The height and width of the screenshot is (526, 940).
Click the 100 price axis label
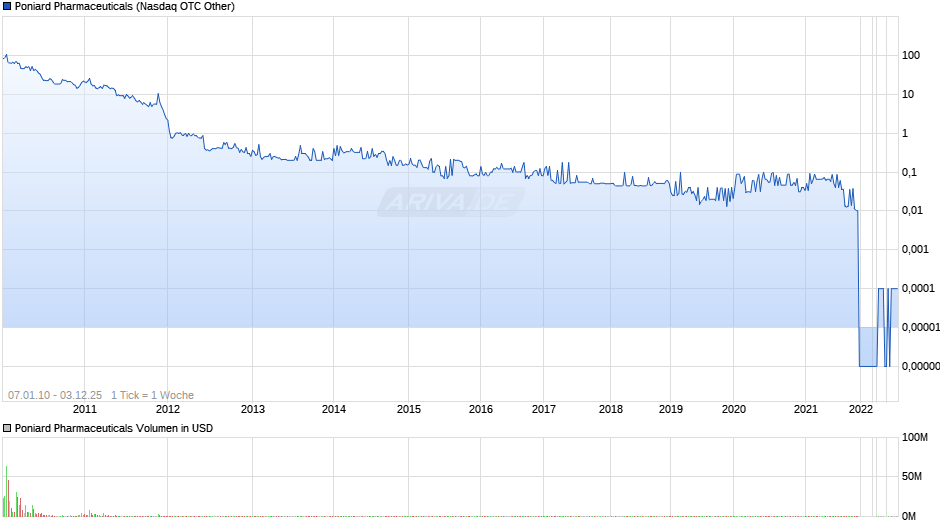pos(911,55)
